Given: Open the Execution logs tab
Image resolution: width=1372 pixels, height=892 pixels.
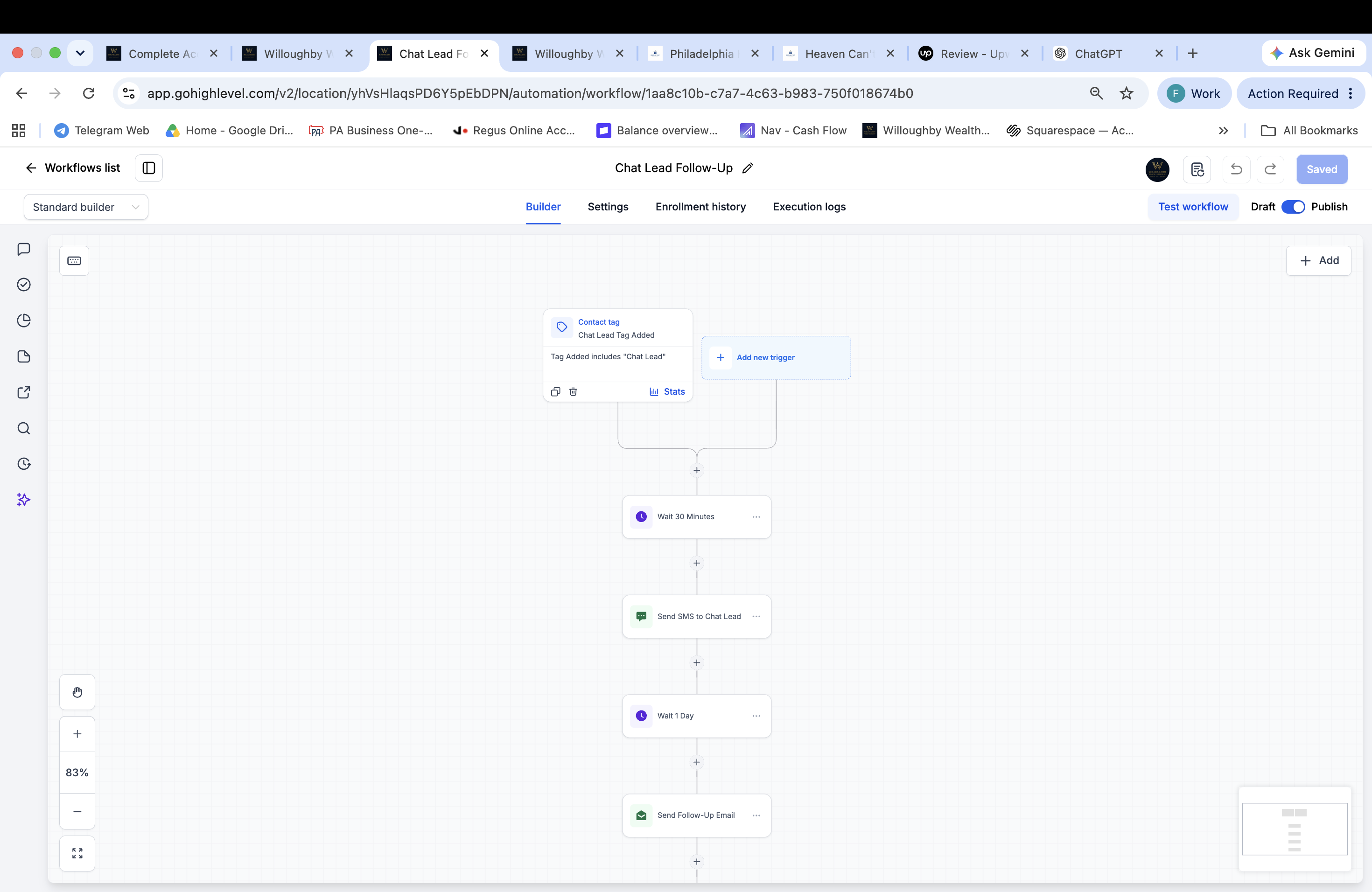Looking at the screenshot, I should pyautogui.click(x=809, y=207).
